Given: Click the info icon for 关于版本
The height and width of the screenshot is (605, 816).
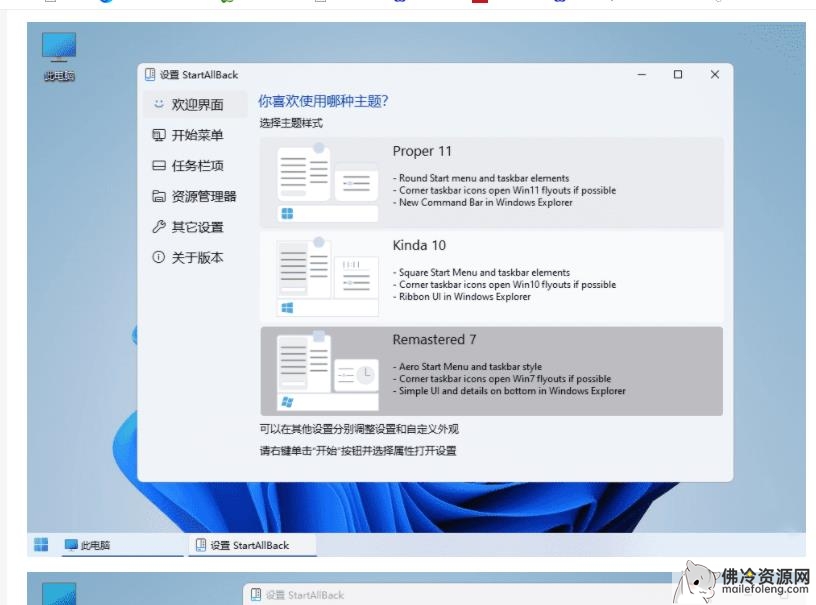Looking at the screenshot, I should tap(158, 258).
